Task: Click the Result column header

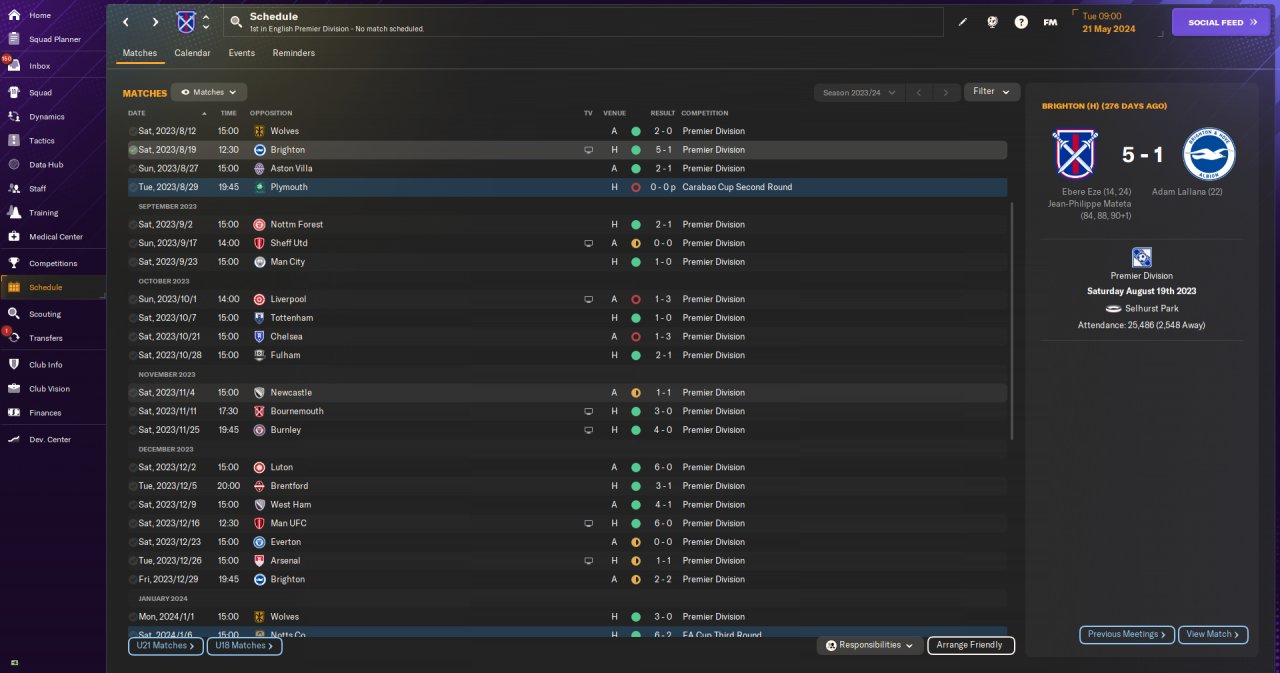Action: coord(662,113)
